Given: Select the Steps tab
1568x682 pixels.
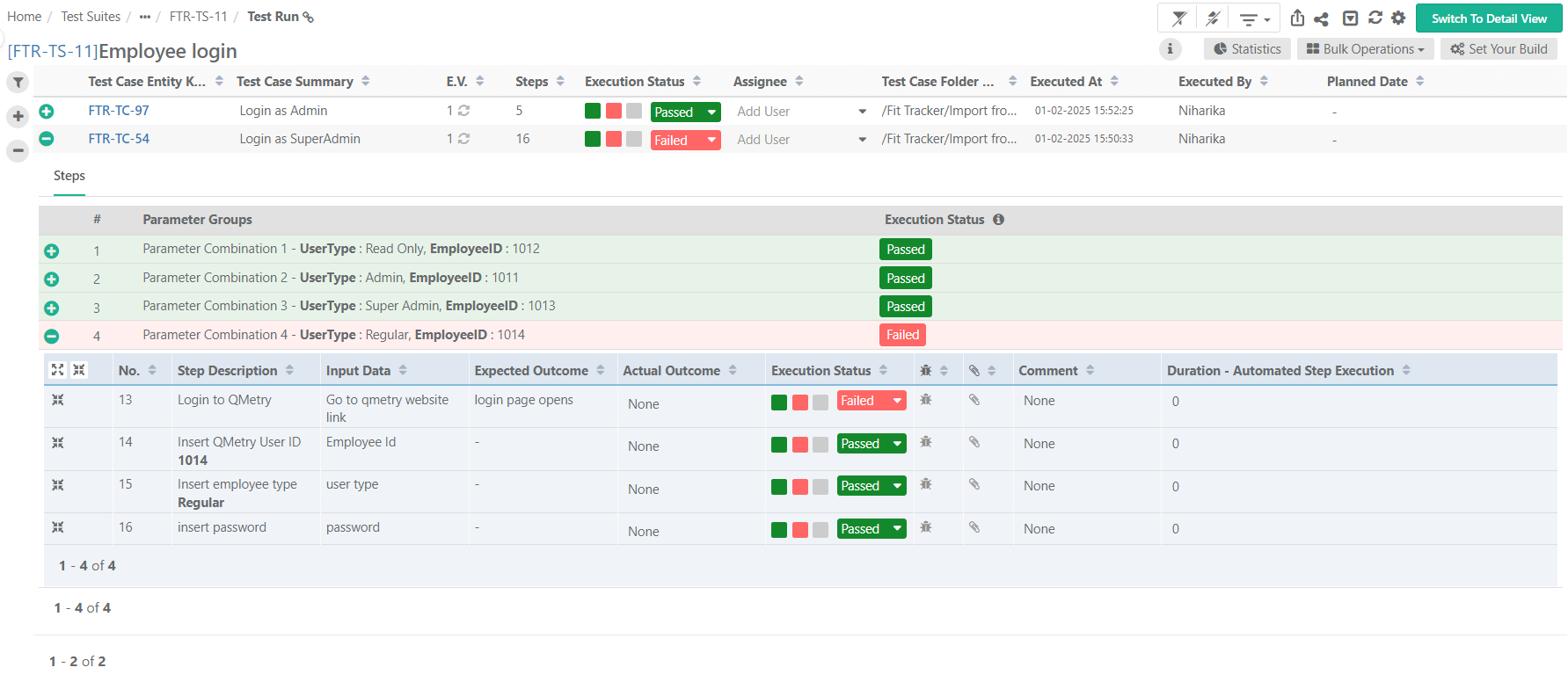Looking at the screenshot, I should coord(69,176).
